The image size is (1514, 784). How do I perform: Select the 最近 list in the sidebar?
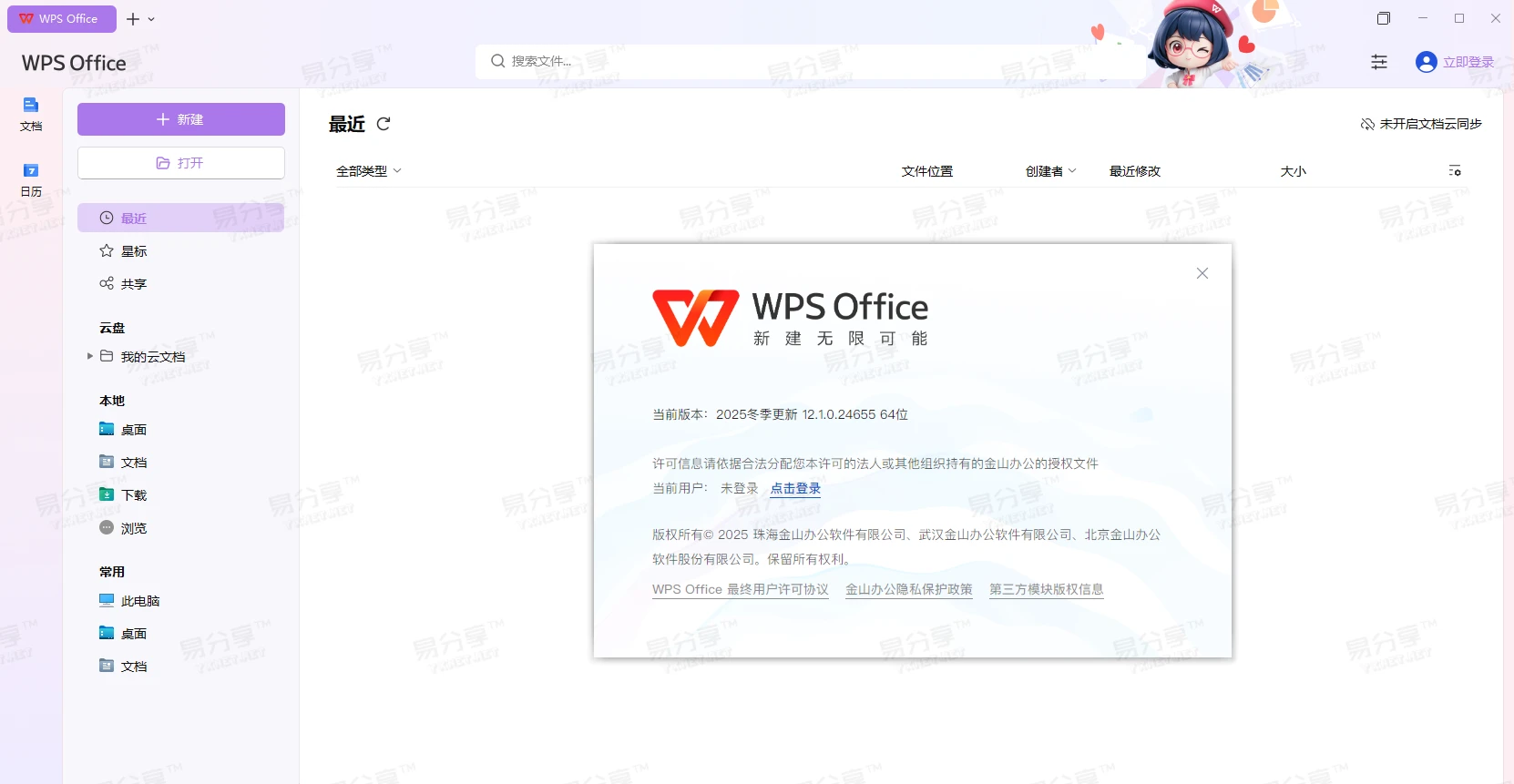(x=181, y=219)
